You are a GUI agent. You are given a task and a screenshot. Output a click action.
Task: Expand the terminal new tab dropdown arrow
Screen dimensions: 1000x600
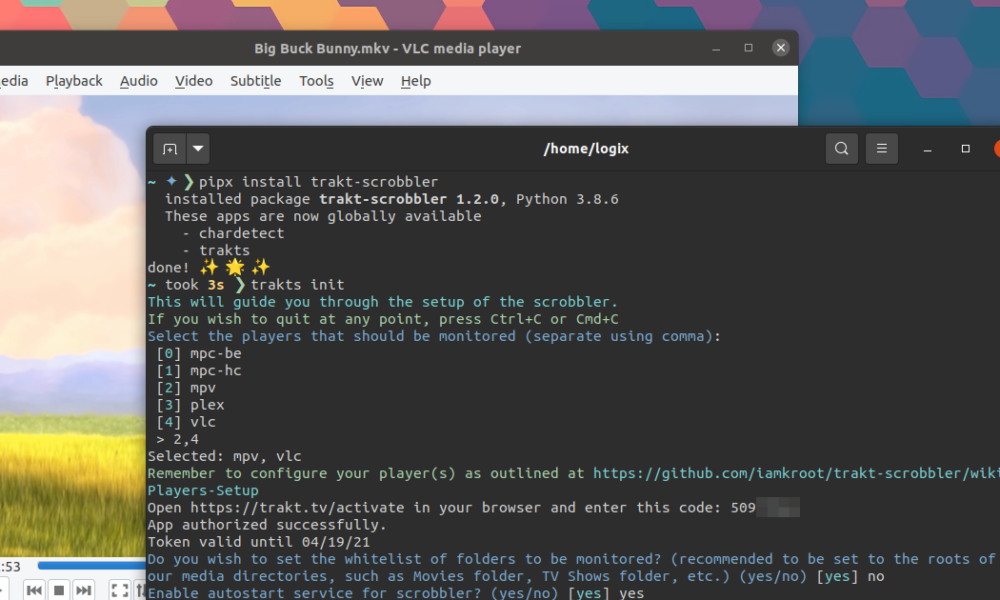pos(198,149)
